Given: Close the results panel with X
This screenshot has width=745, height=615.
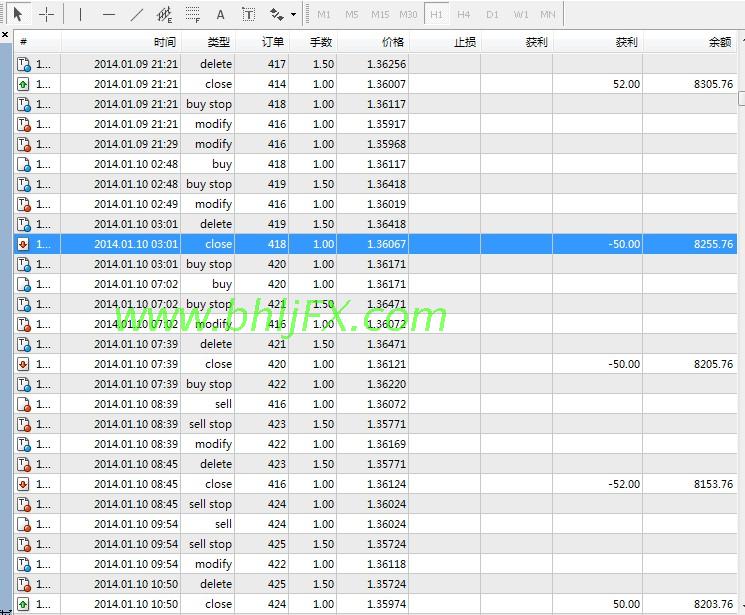Looking at the screenshot, I should tap(5, 35).
